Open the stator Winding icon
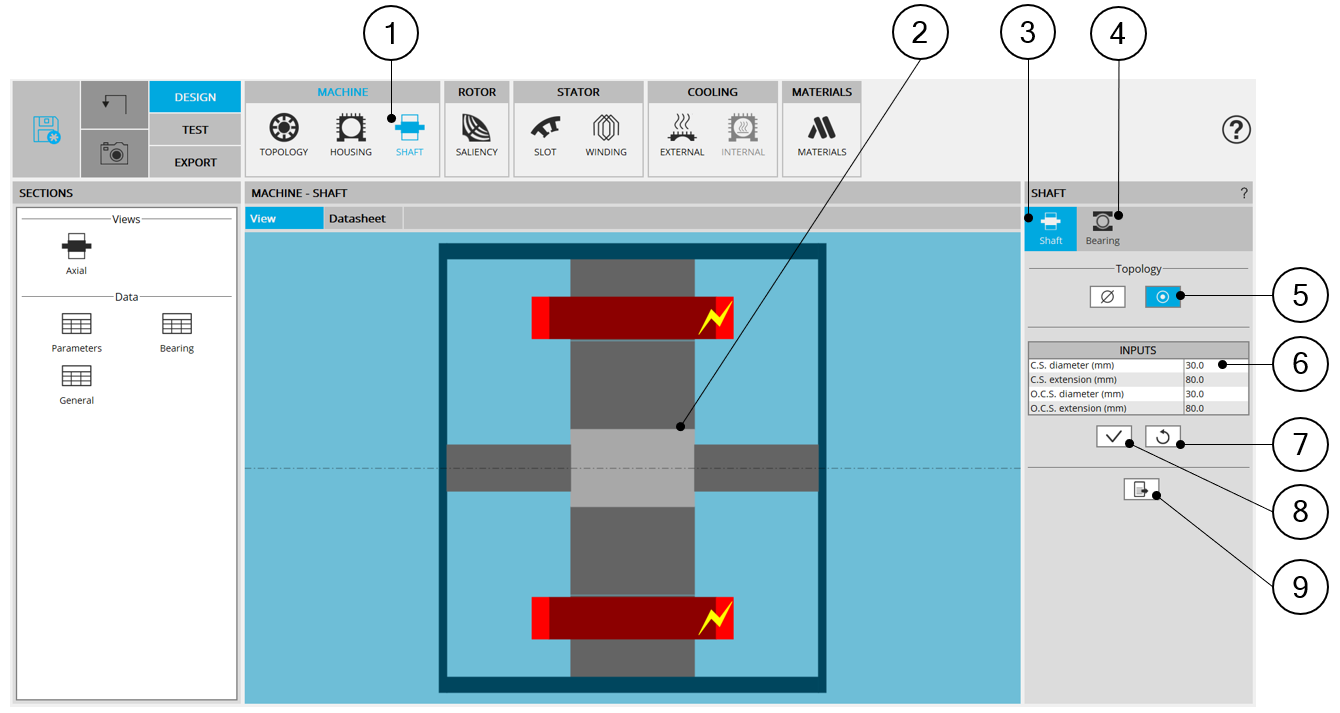Screen dimensions: 1340x713 pyautogui.click(x=606, y=134)
